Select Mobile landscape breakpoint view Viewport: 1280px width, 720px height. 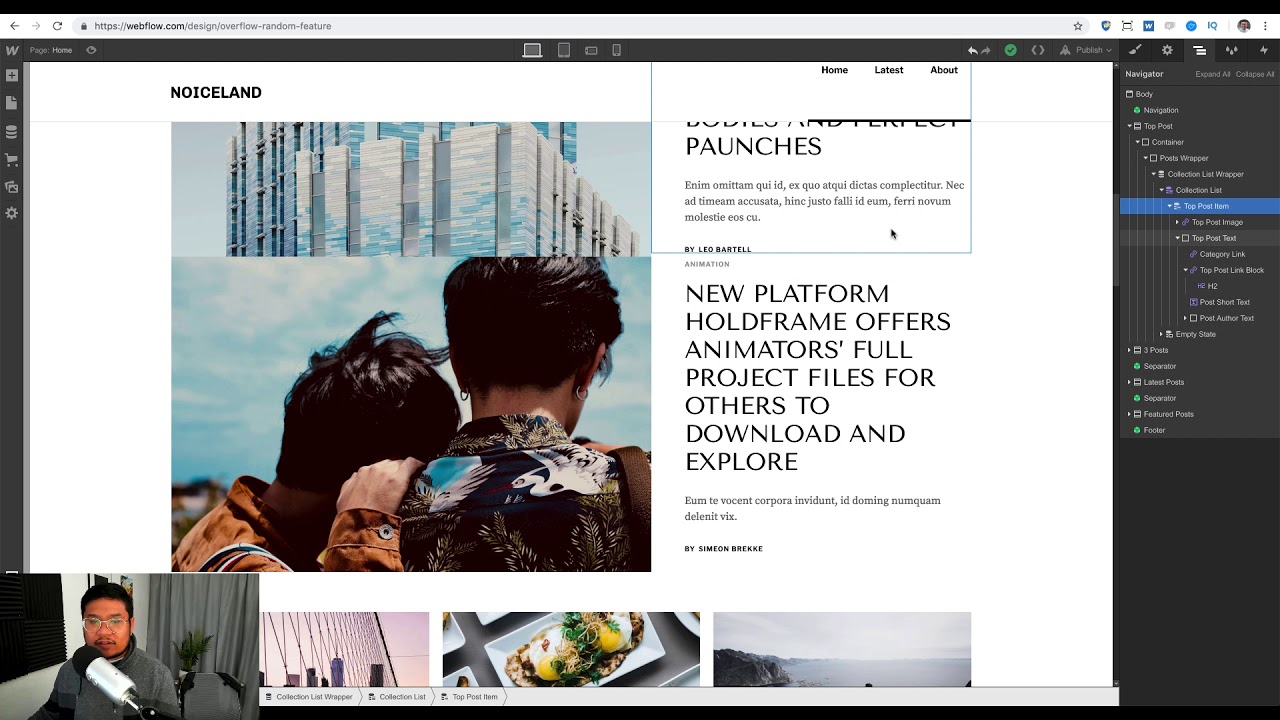coord(591,50)
